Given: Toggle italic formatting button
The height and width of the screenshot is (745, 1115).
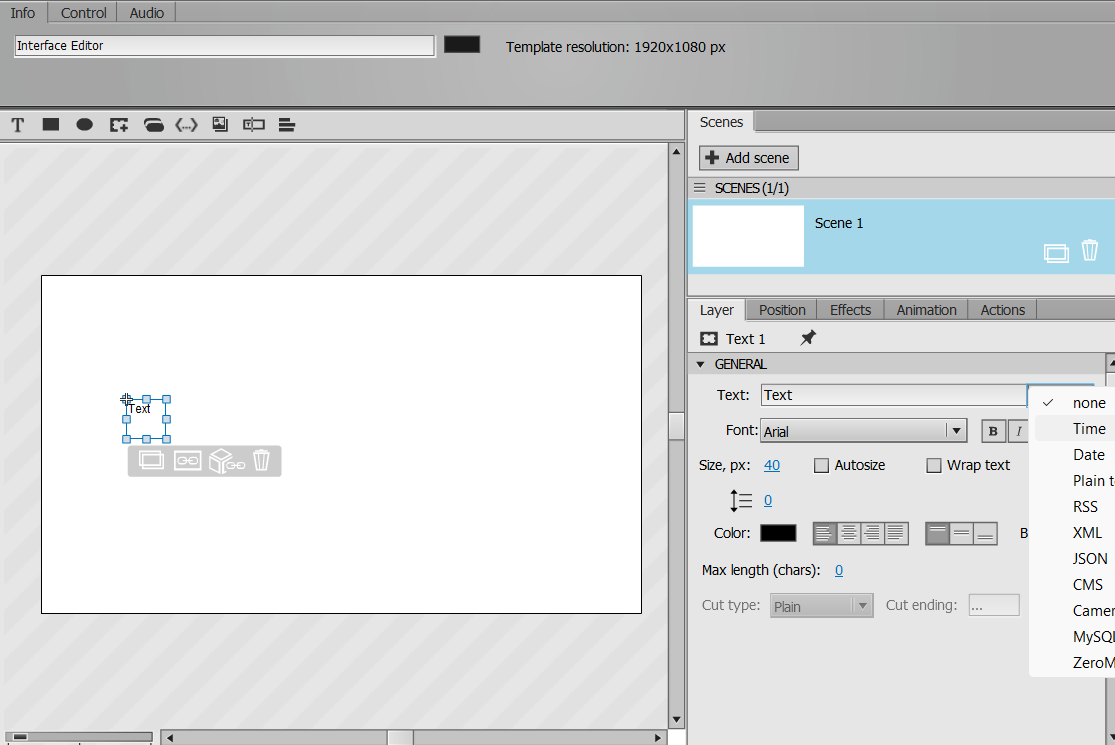Looking at the screenshot, I should click(x=1018, y=431).
